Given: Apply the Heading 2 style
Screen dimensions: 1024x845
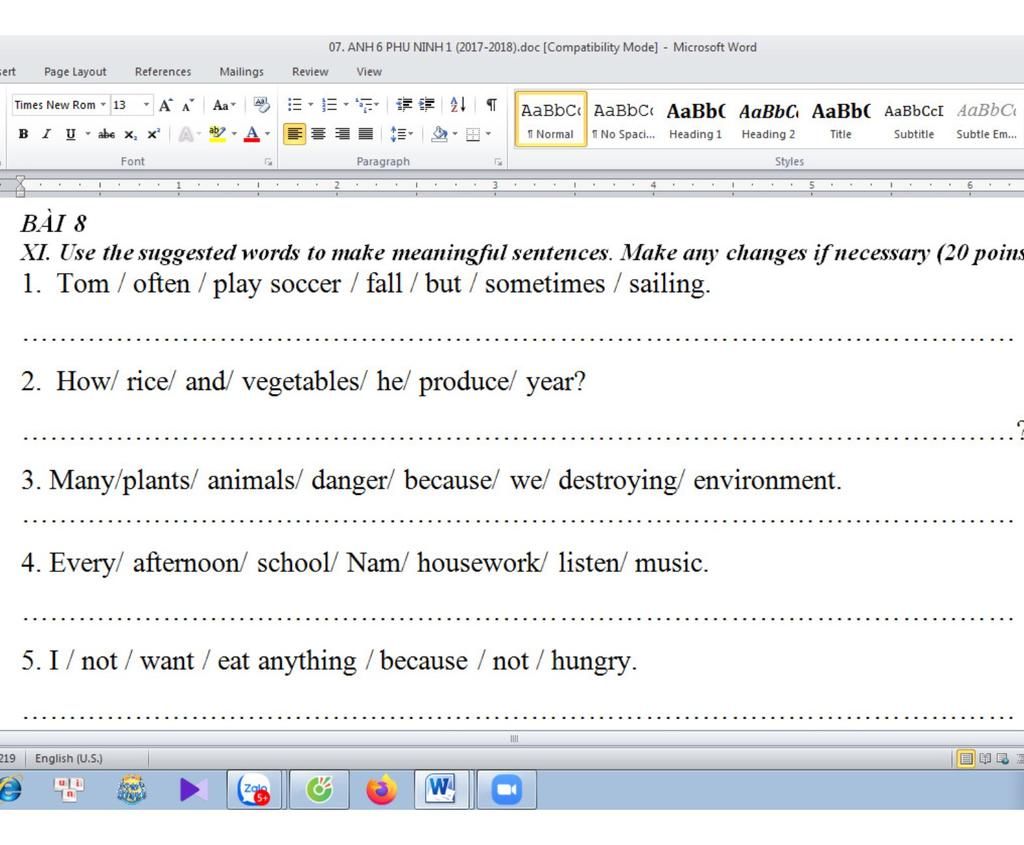Looking at the screenshot, I should (768, 119).
